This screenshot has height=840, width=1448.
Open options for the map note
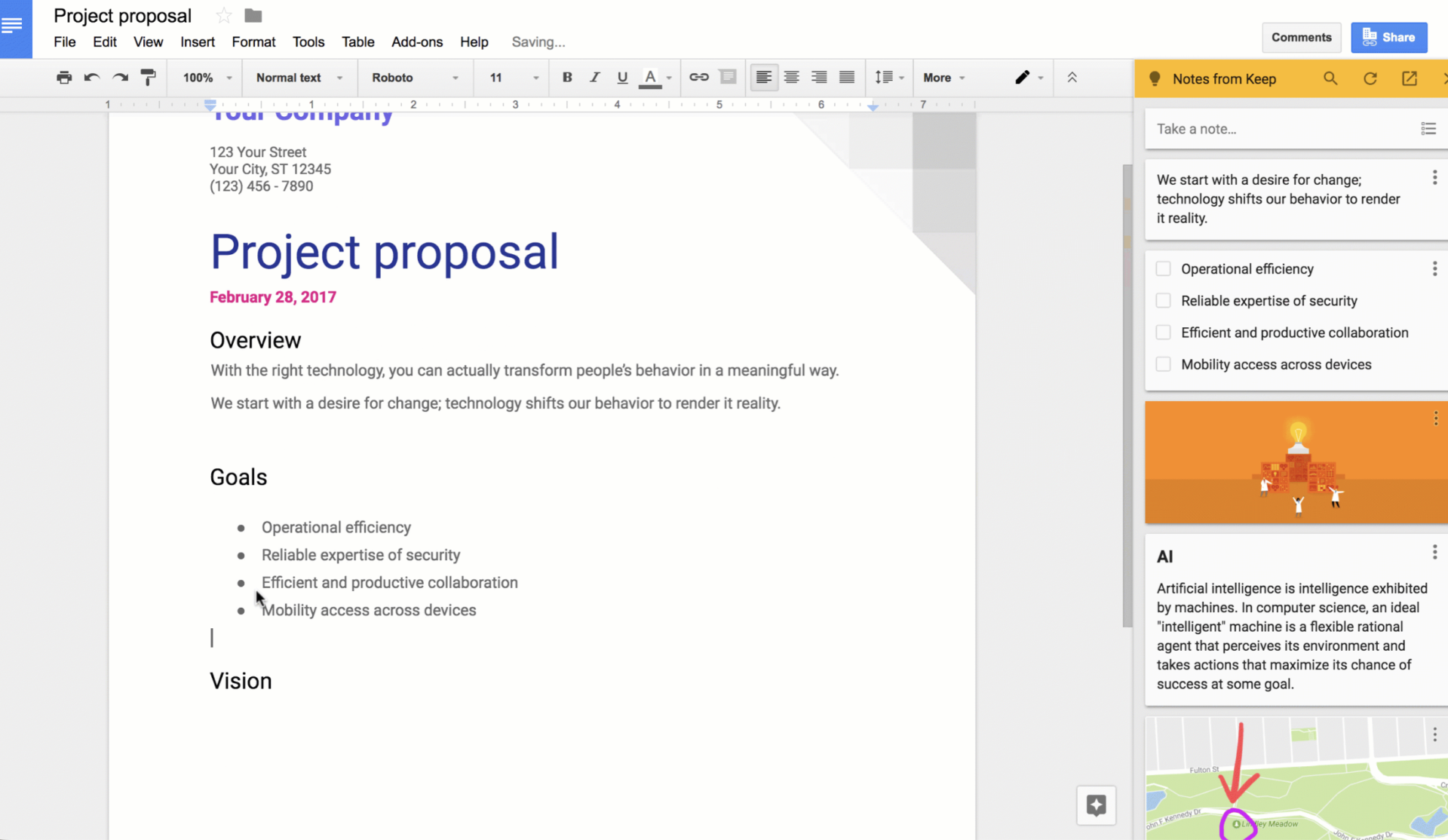pos(1434,734)
